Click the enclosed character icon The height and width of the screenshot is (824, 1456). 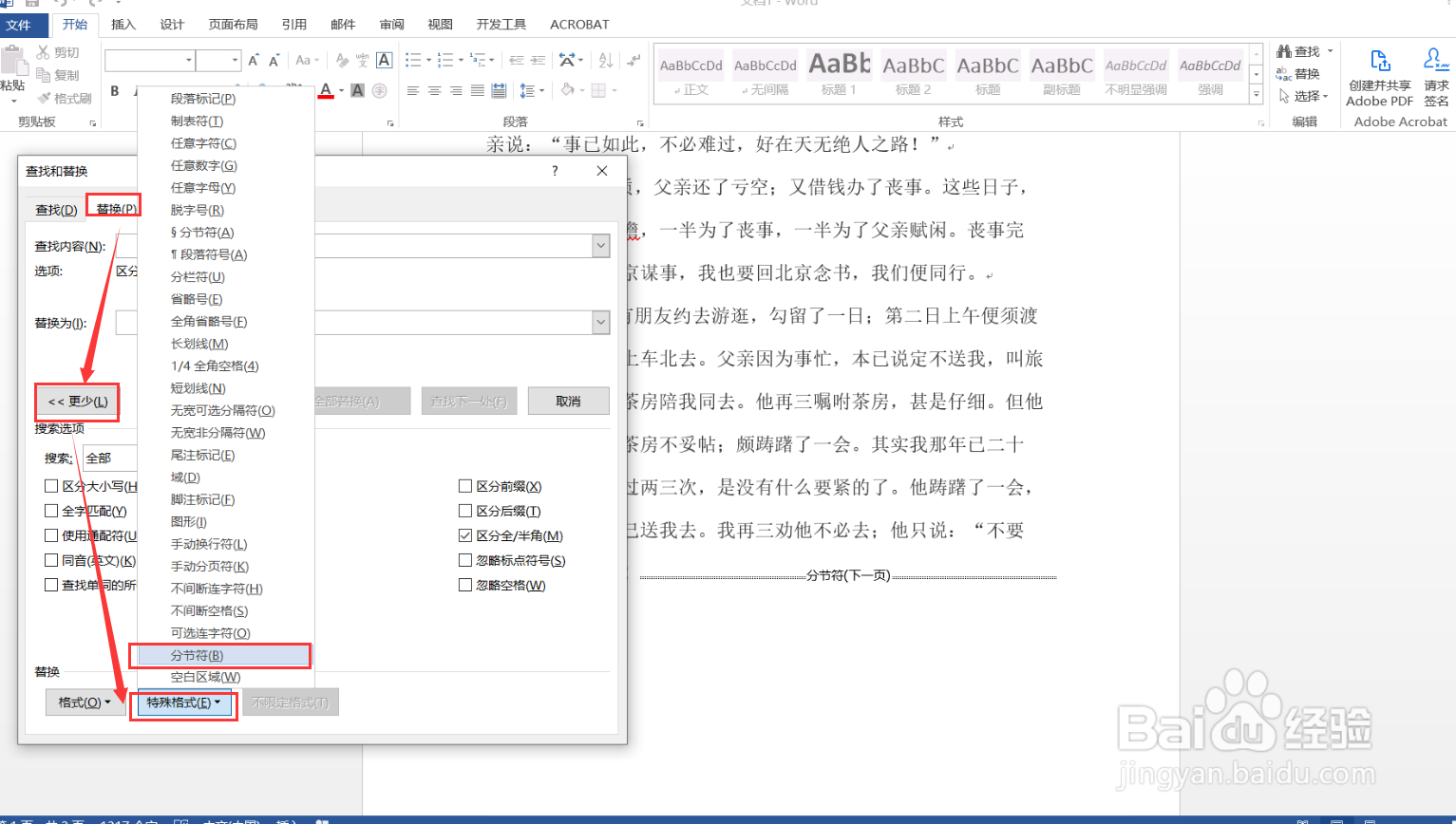click(x=380, y=91)
